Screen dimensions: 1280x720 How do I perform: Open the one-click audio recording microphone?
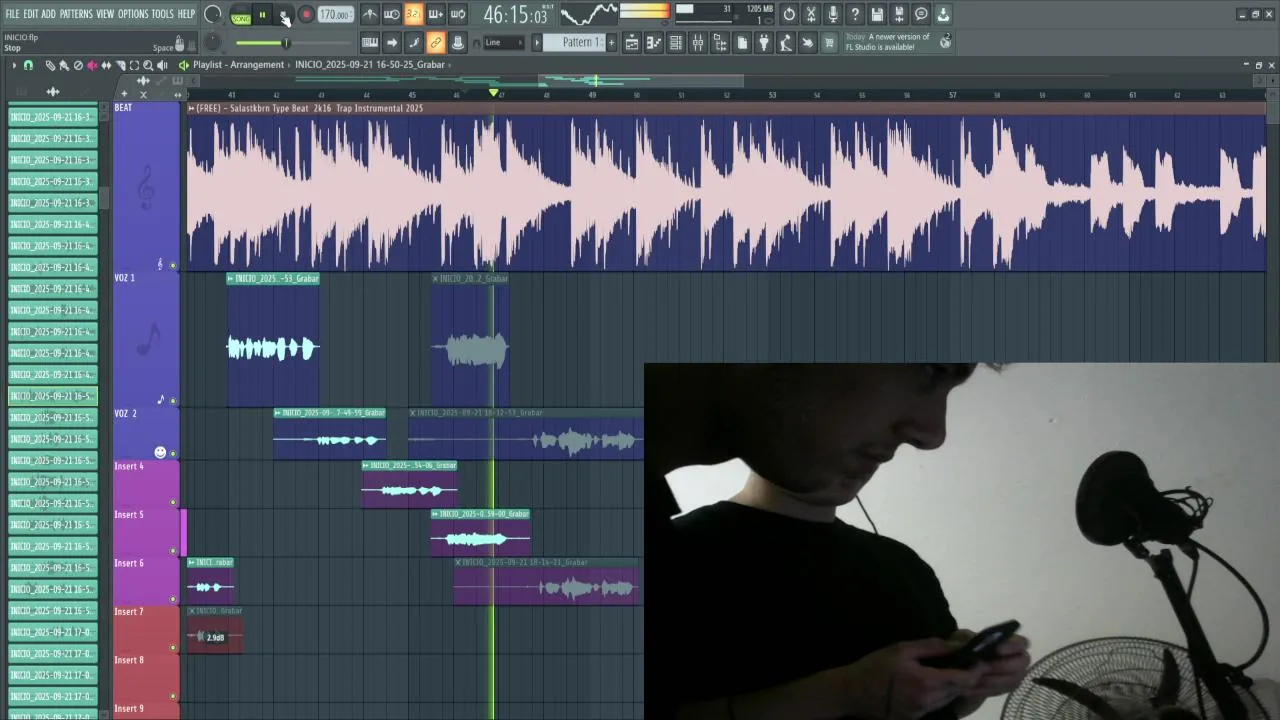833,14
